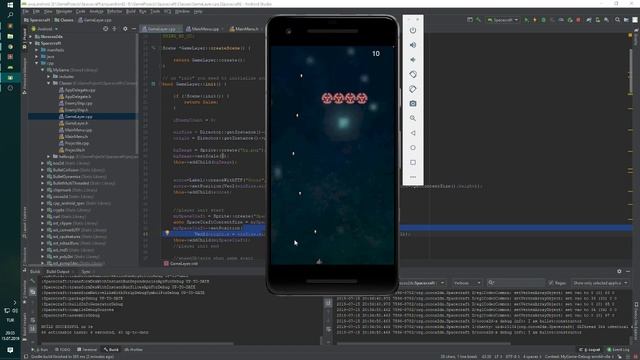Open the Logcat process selector dropdown
This screenshot has width=640, height=360.
tap(422, 283)
